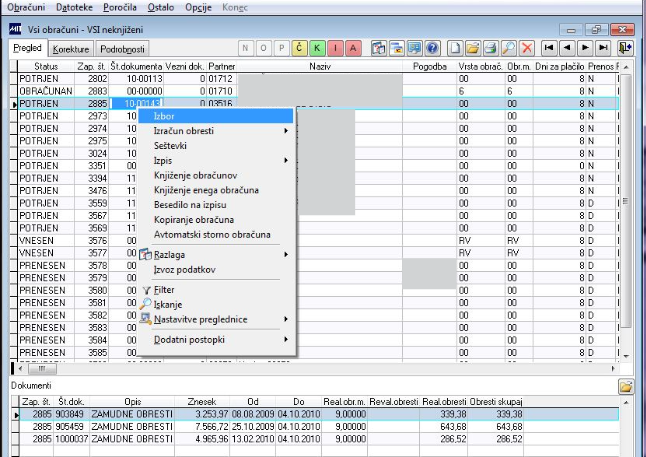Go to last record arrow button
646x457 pixels.
pyautogui.click(x=603, y=48)
